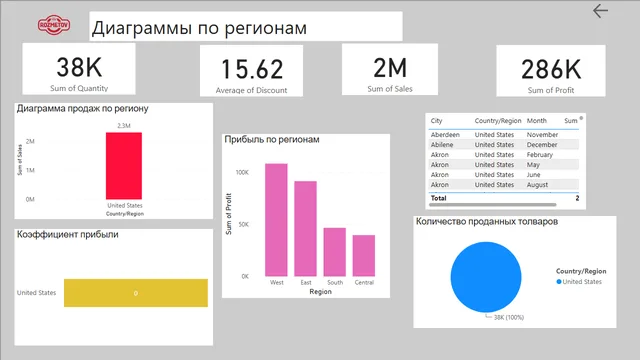The image size is (640, 360).
Task: Click the Aberdeen row in table
Action: point(504,135)
